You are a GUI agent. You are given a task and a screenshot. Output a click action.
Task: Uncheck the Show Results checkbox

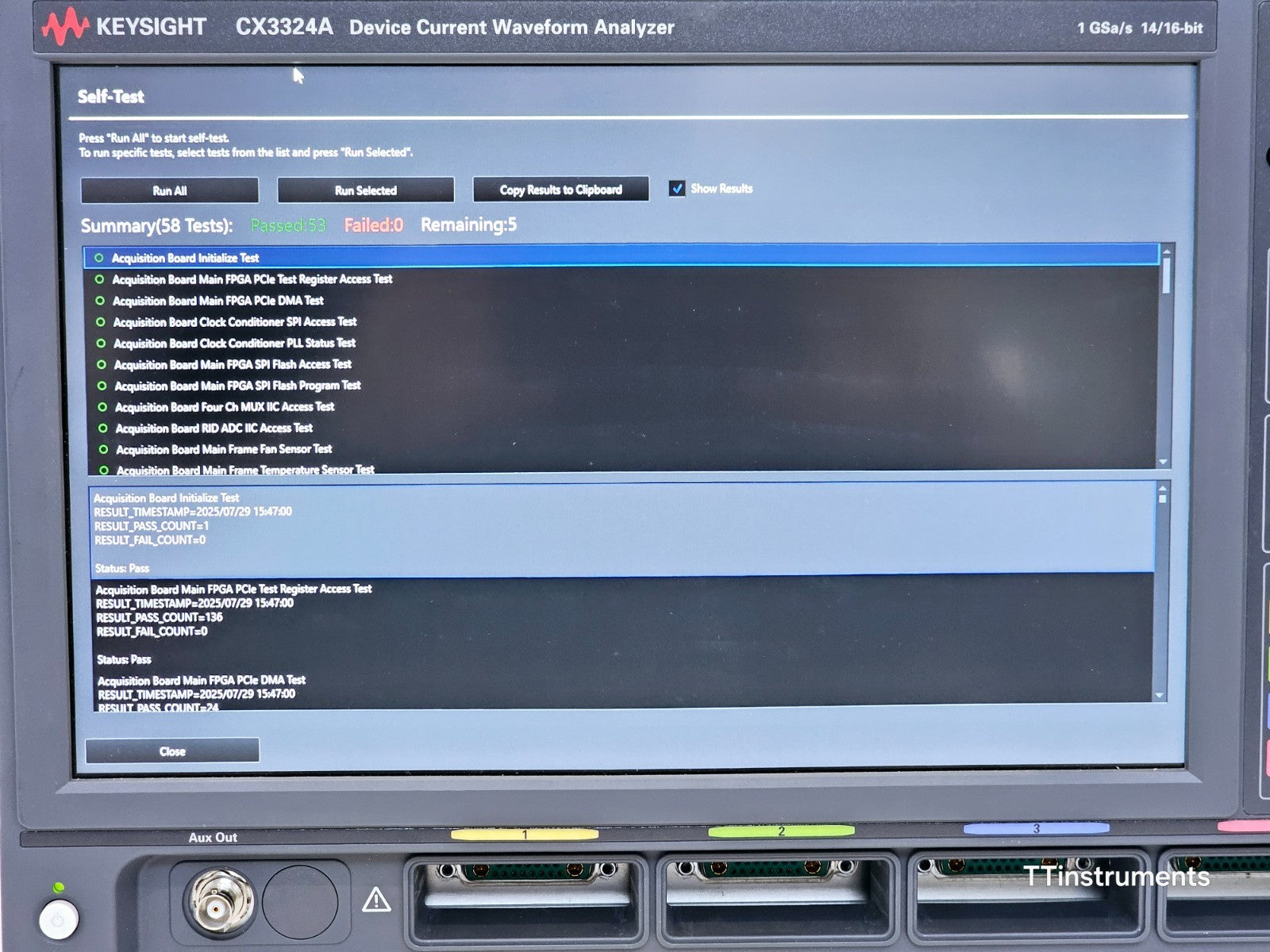click(677, 189)
